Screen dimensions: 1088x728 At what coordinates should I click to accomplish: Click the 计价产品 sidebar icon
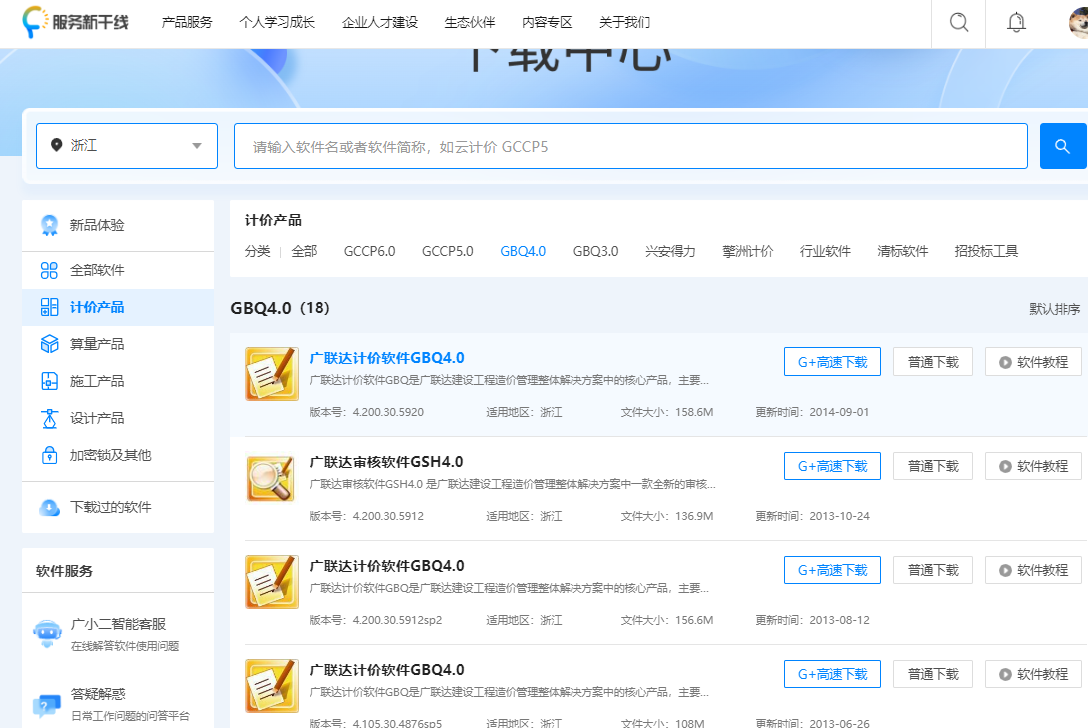click(x=49, y=307)
